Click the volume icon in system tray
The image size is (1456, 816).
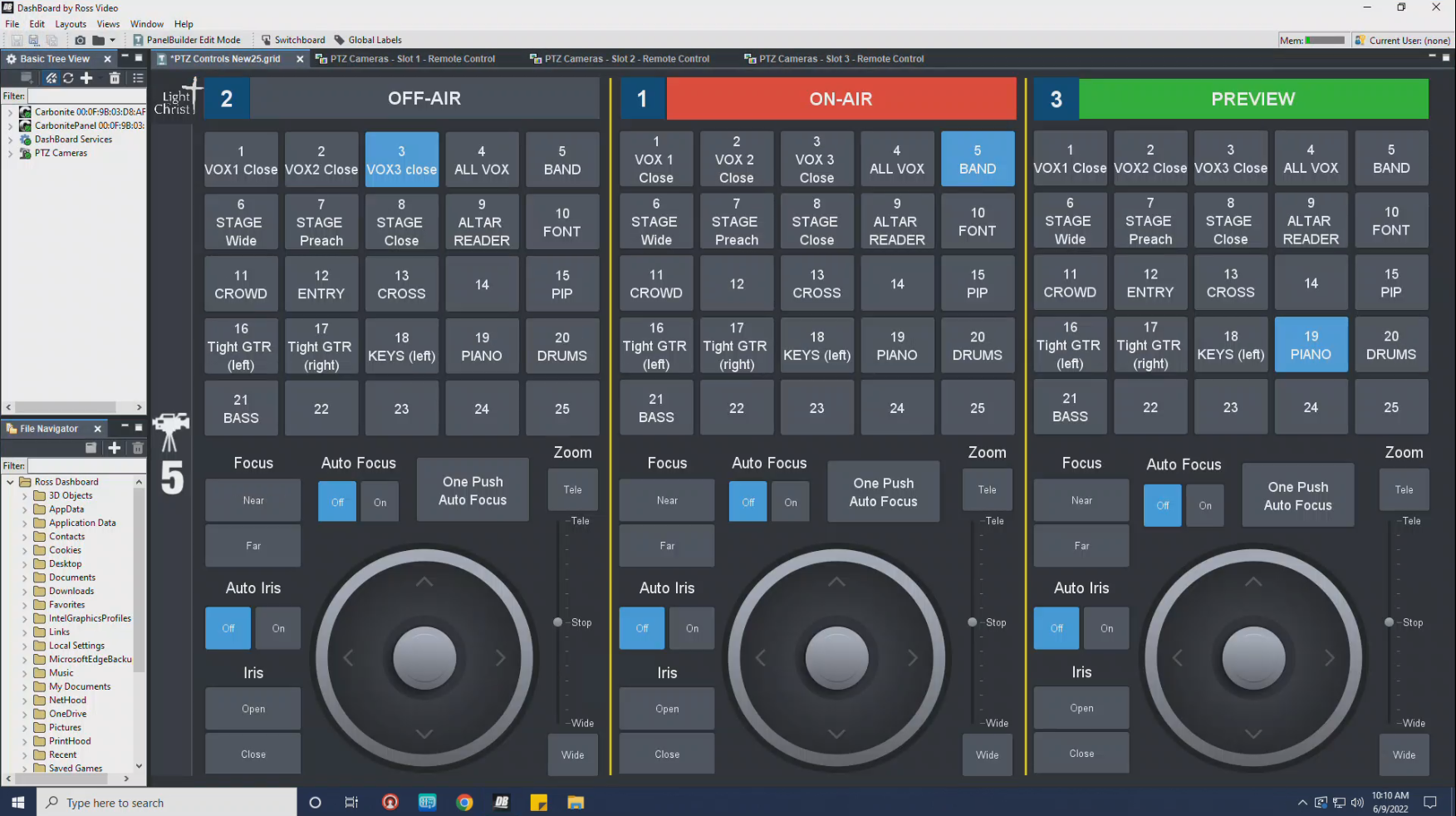tap(1357, 803)
